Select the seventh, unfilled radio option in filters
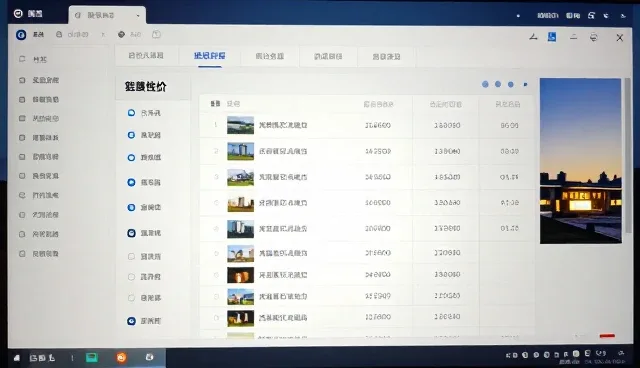Screen dimensions: 640x368 pos(131,257)
